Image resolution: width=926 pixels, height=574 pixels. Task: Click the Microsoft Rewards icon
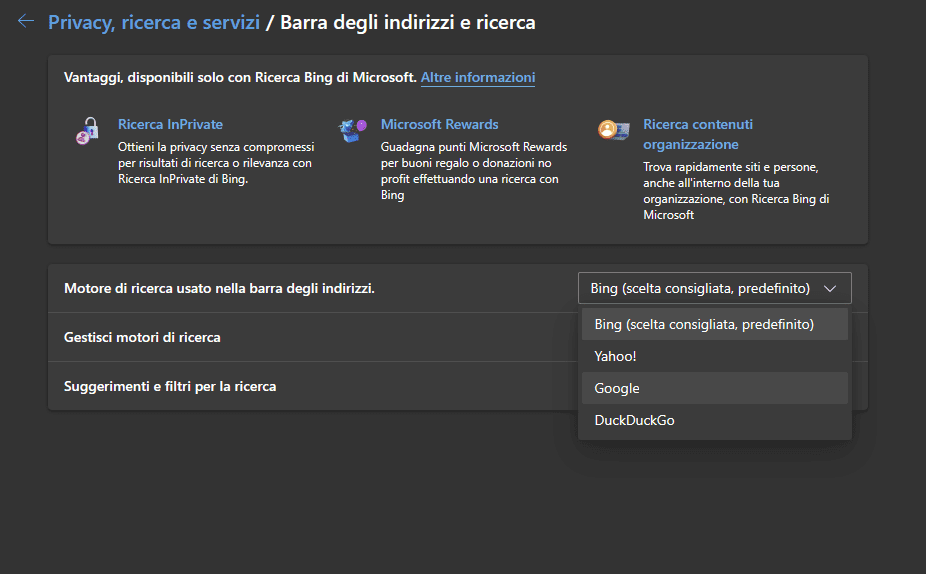click(352, 129)
